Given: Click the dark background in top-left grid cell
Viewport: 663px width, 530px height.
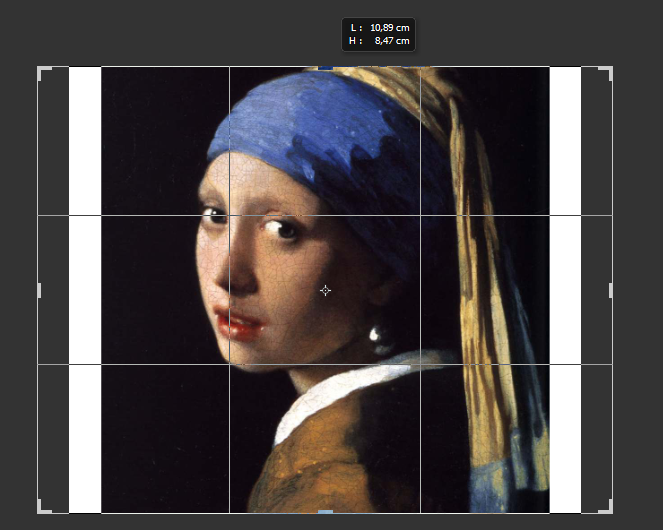Looking at the screenshot, I should pyautogui.click(x=150, y=140).
